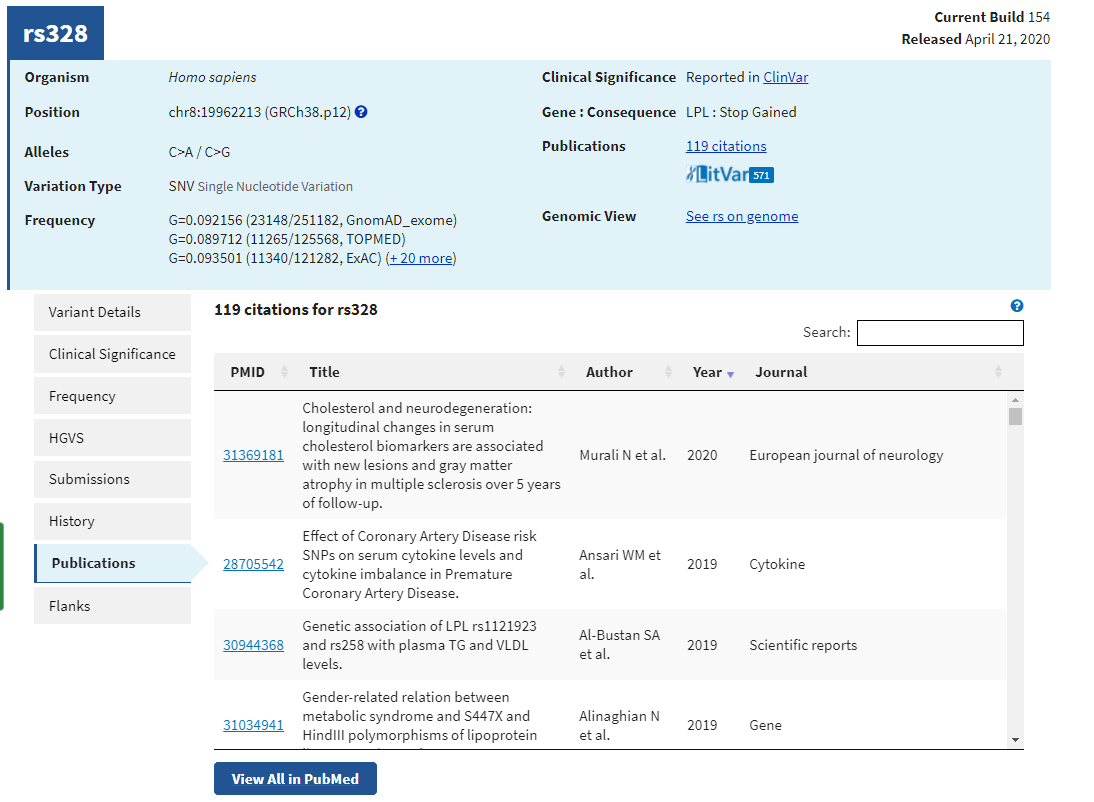Sort citations by PMID column arrows
The height and width of the screenshot is (802, 1094).
pos(284,372)
